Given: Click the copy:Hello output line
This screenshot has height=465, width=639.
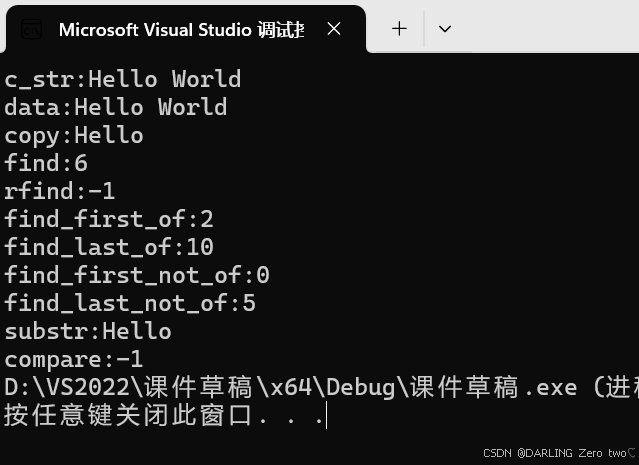Looking at the screenshot, I should coord(74,135).
